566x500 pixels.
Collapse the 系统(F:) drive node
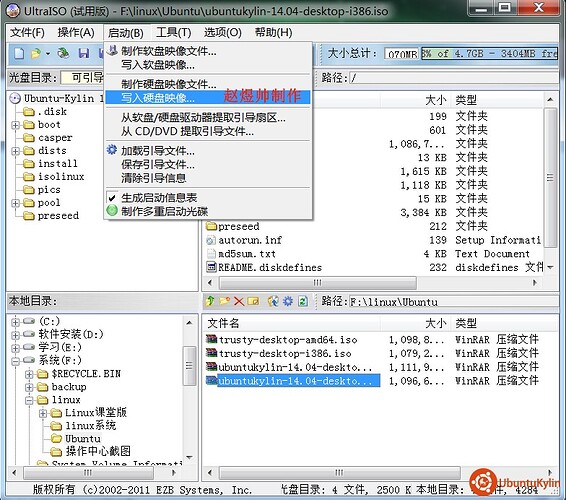(x=16, y=361)
